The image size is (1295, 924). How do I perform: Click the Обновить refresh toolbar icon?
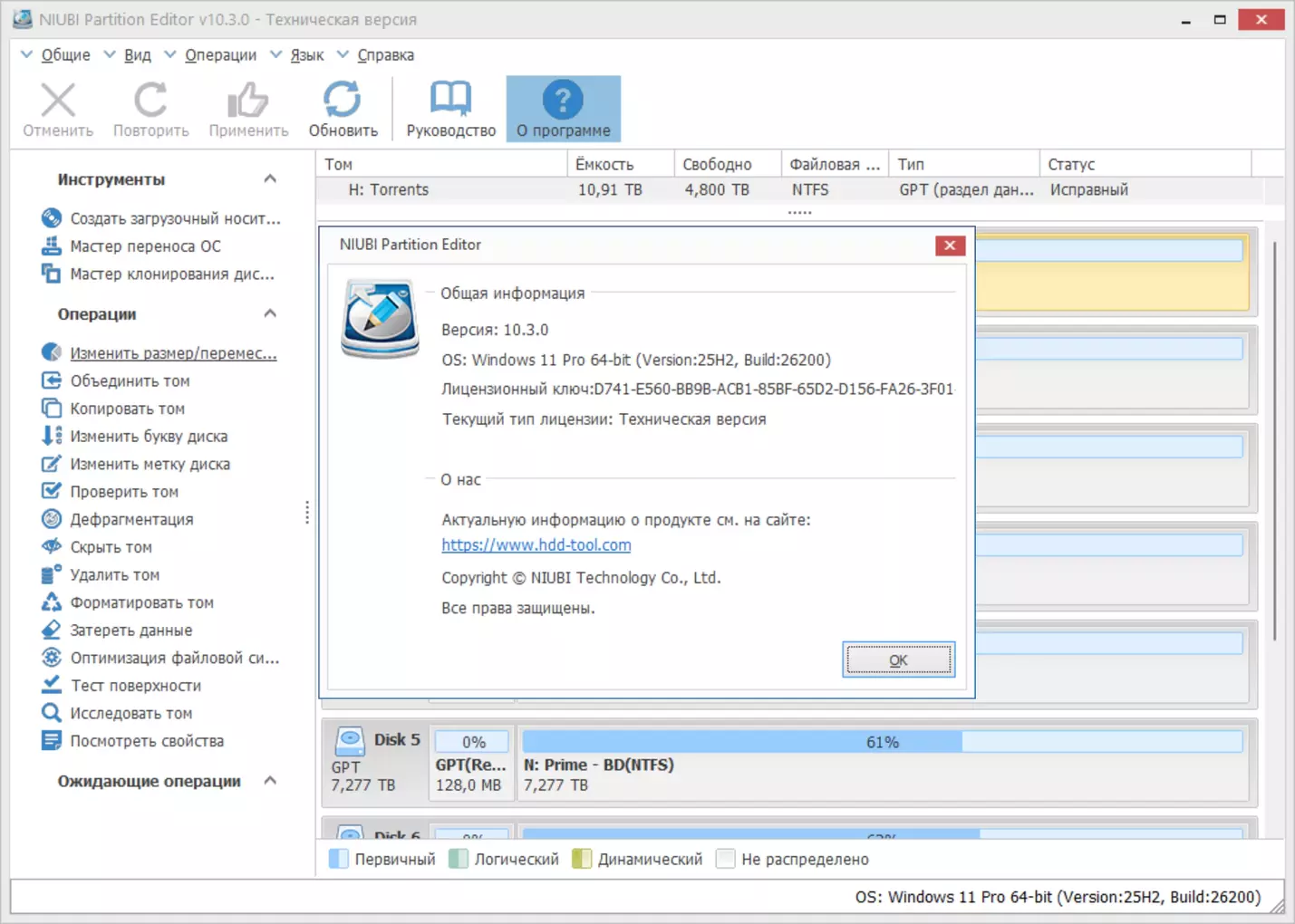[343, 101]
